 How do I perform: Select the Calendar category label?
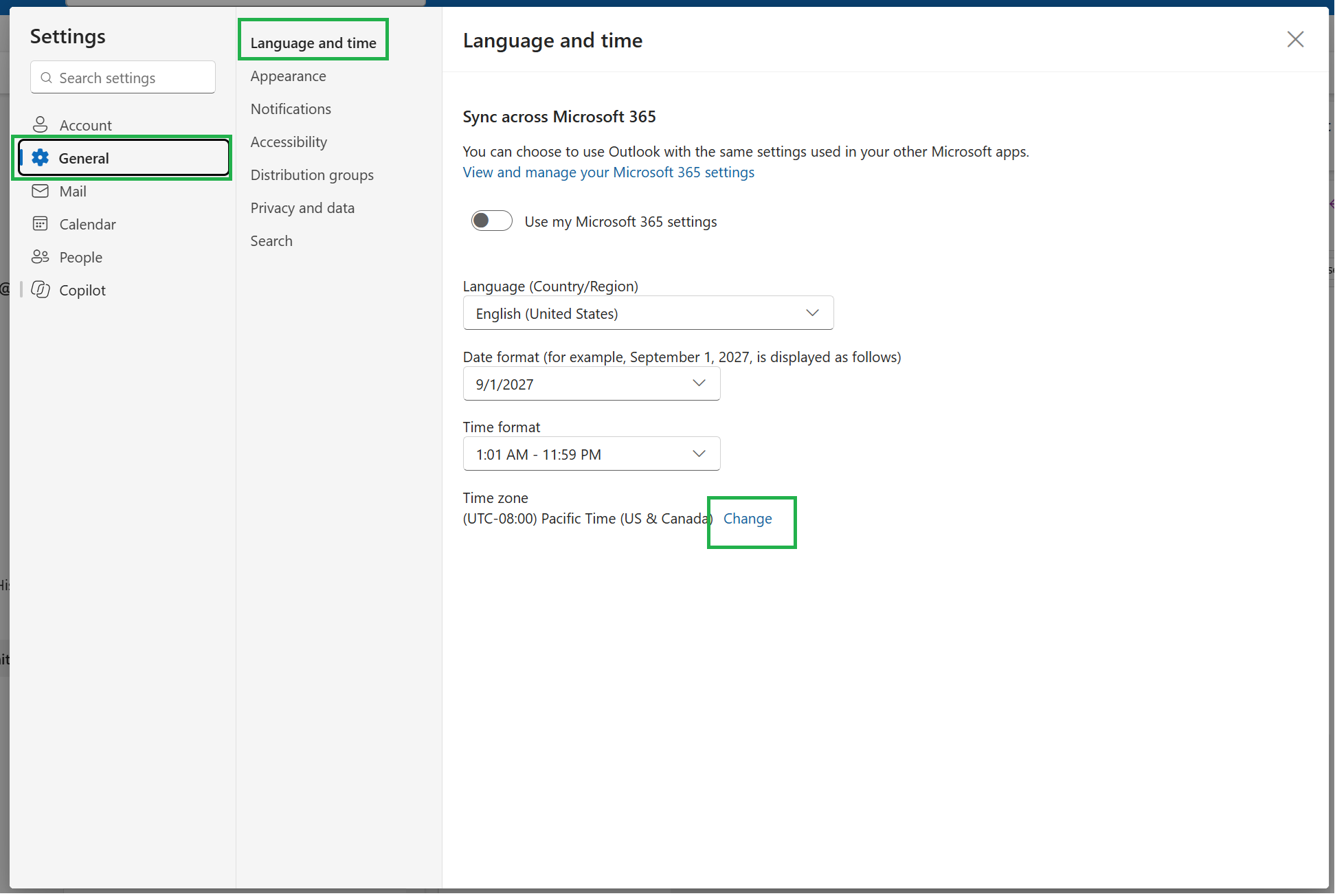(x=87, y=225)
